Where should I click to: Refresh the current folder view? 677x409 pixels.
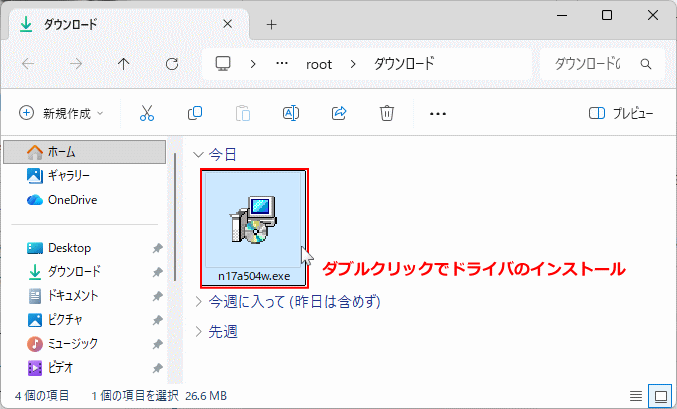(x=172, y=64)
